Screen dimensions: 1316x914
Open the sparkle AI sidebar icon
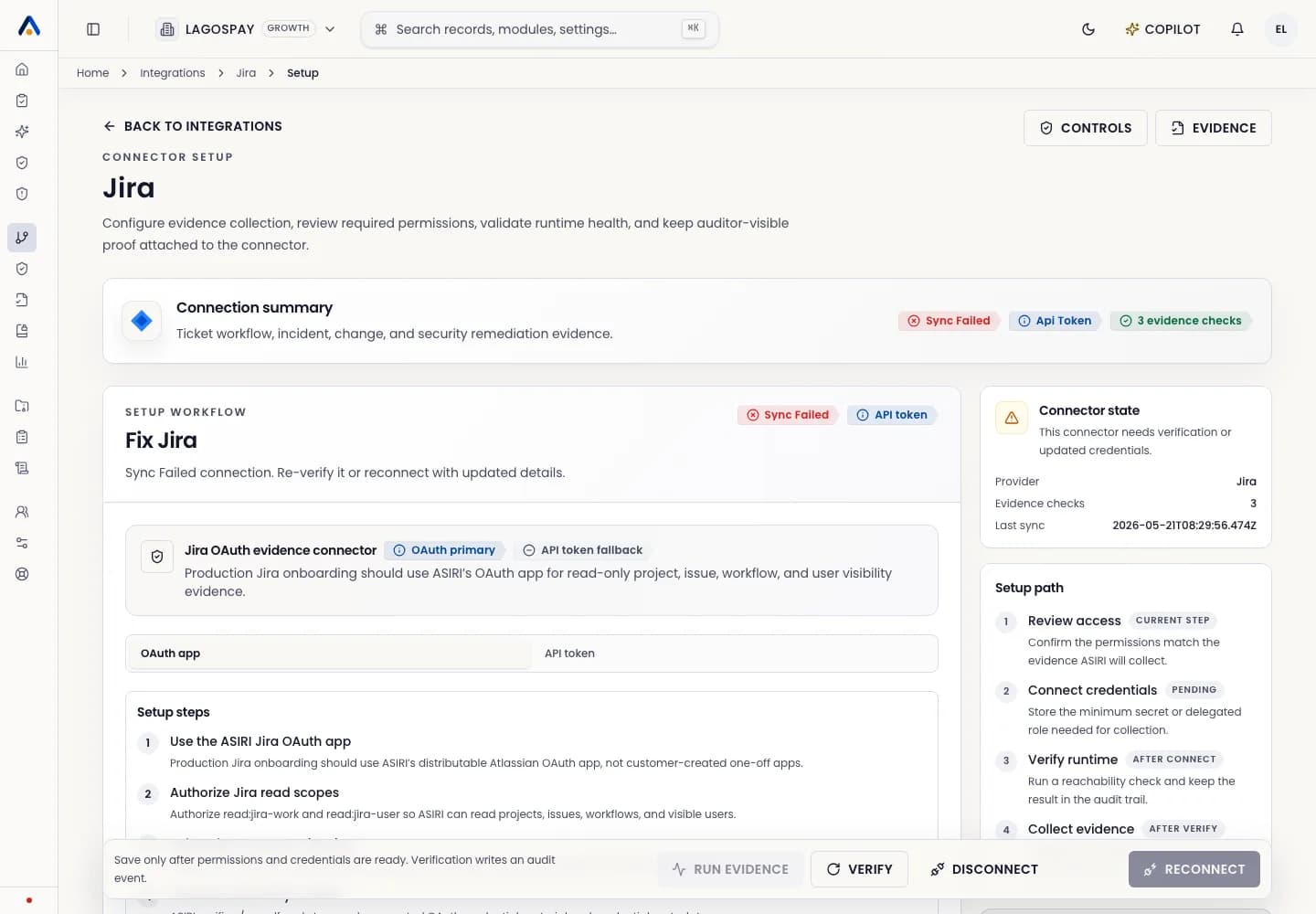point(22,132)
